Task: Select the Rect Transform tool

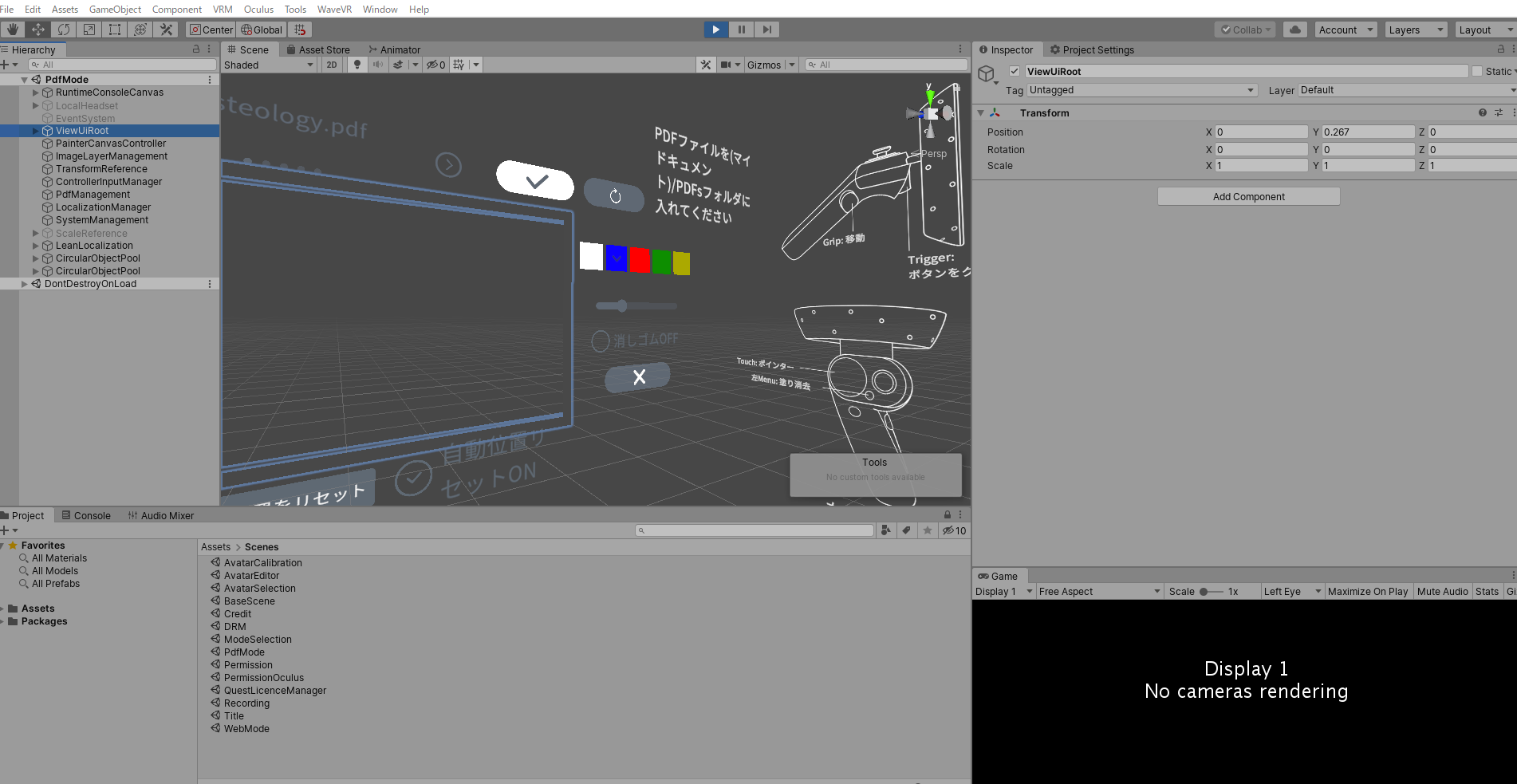Action: point(115,30)
